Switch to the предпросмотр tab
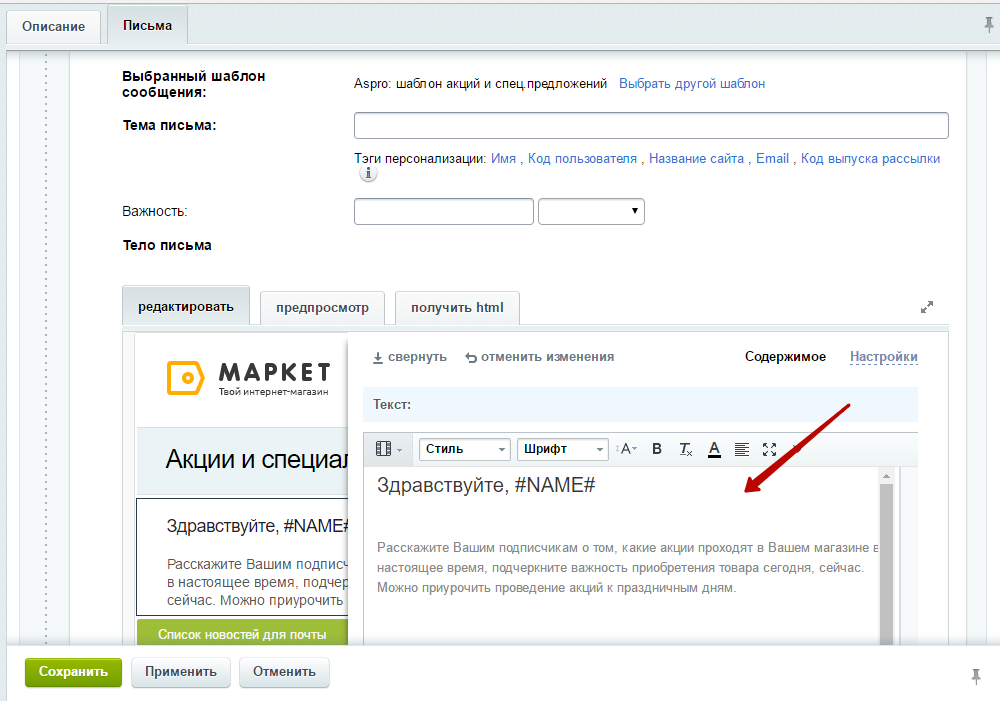Image resolution: width=1000 pixels, height=701 pixels. [322, 308]
